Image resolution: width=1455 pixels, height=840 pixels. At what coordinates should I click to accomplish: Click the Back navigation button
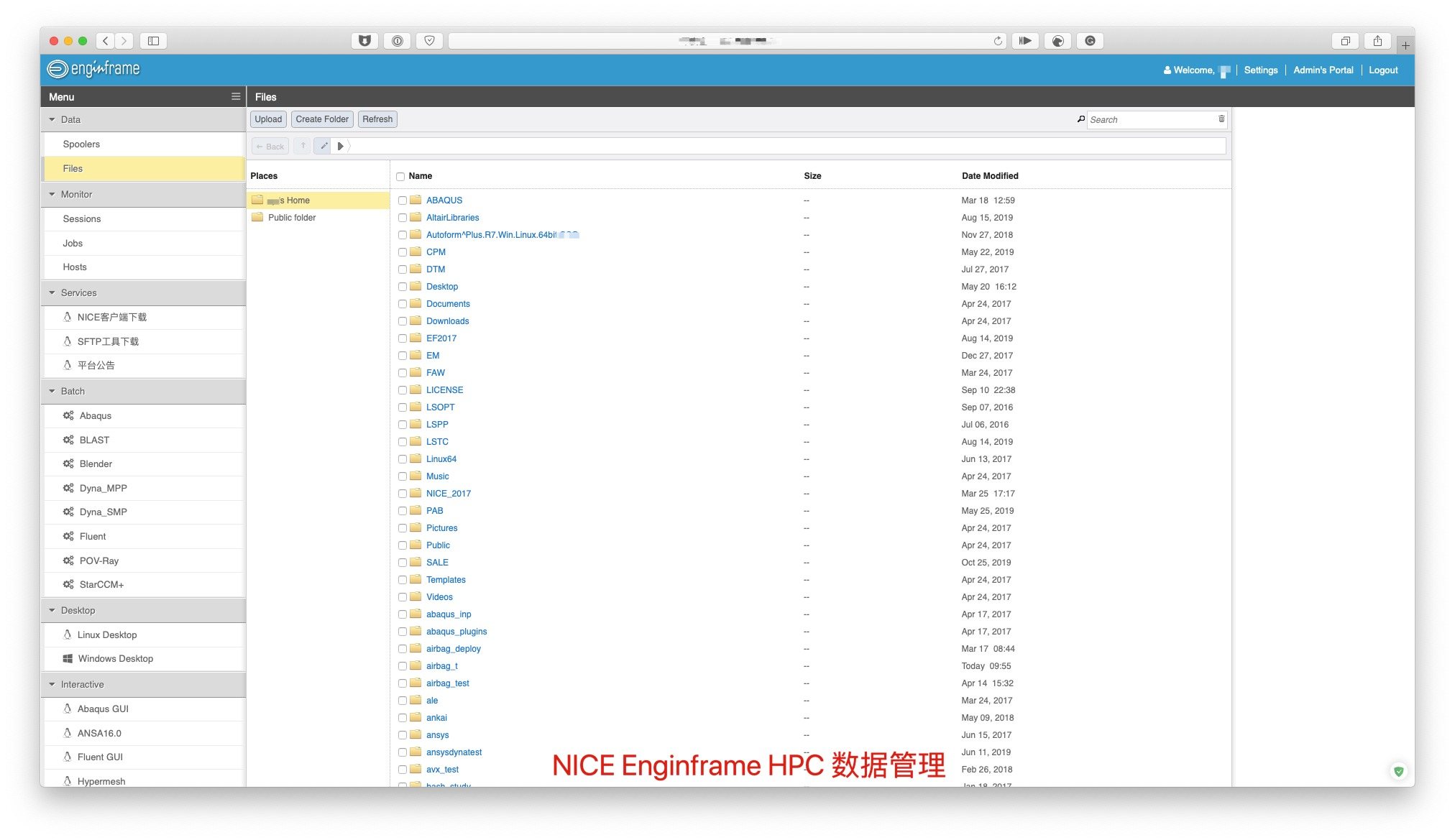click(270, 146)
